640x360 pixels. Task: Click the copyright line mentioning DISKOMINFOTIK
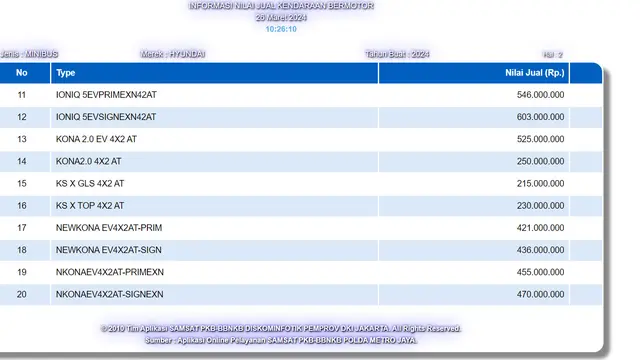point(281,329)
